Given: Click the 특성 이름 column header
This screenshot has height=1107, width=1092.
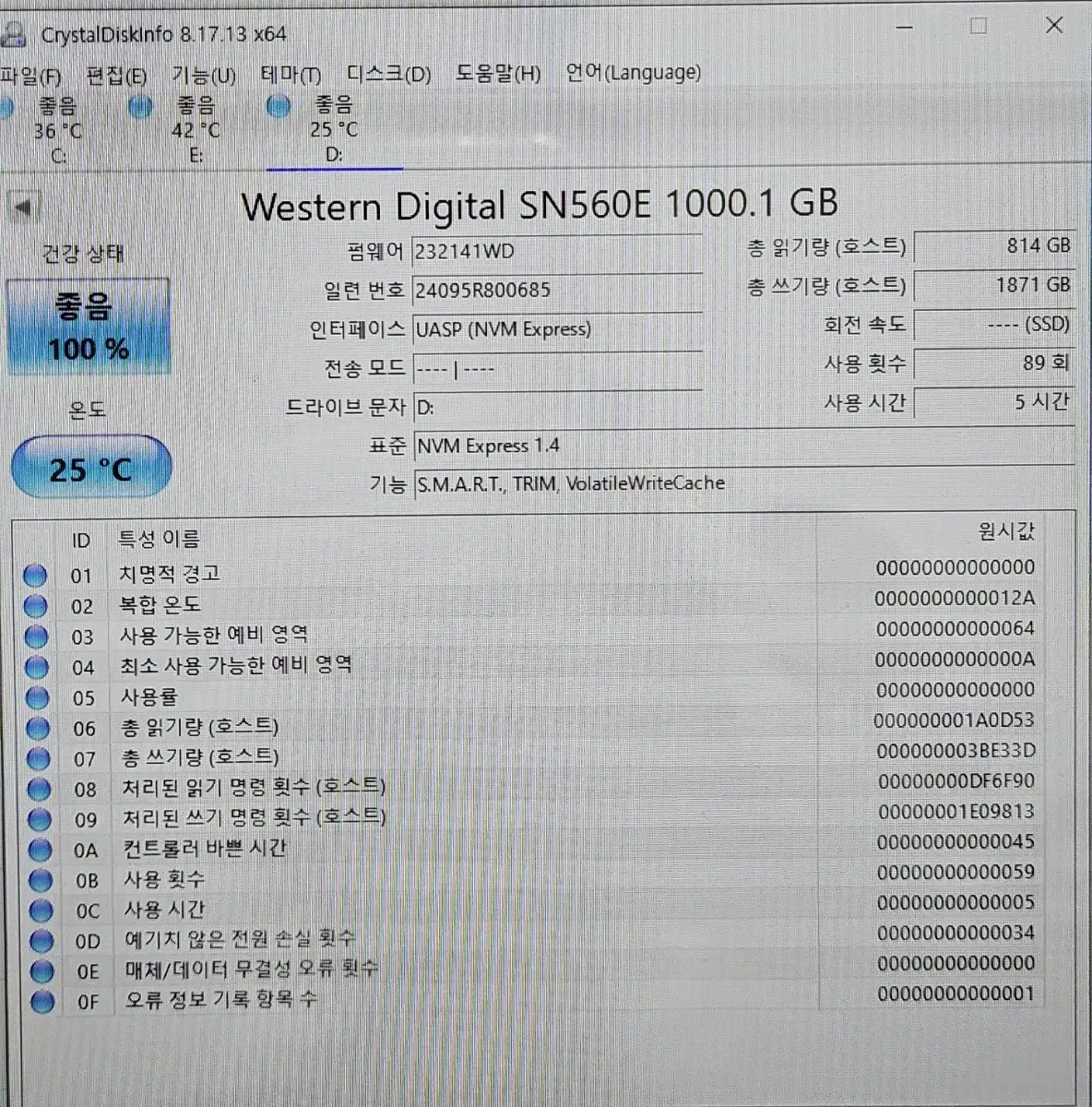Looking at the screenshot, I should (159, 539).
